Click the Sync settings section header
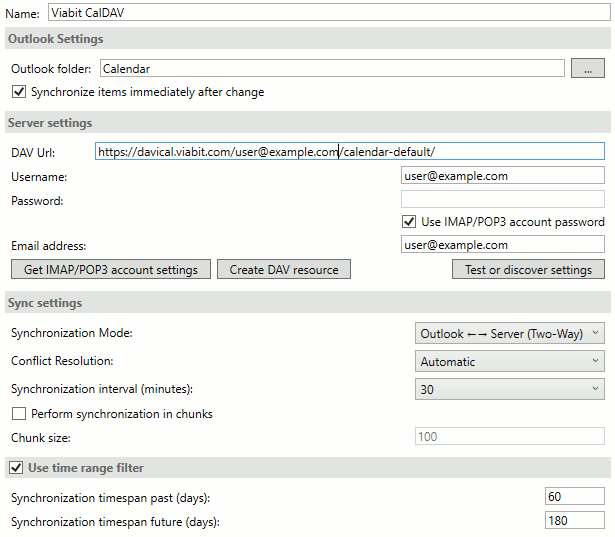615x537 pixels. click(308, 302)
